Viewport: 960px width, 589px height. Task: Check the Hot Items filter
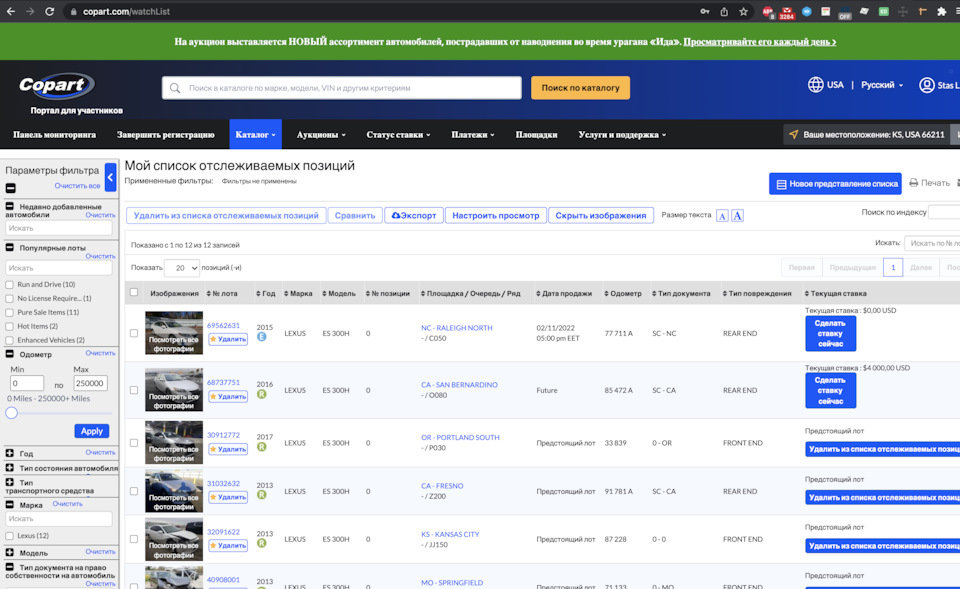coord(9,326)
